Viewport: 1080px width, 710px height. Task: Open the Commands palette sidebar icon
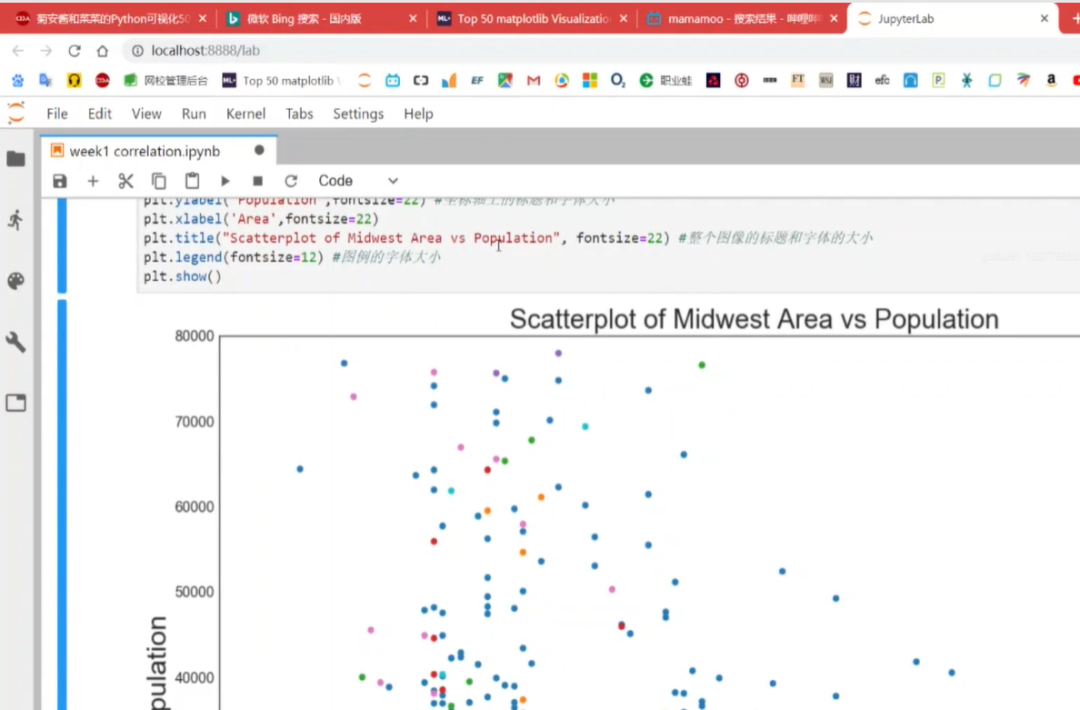pyautogui.click(x=16, y=281)
